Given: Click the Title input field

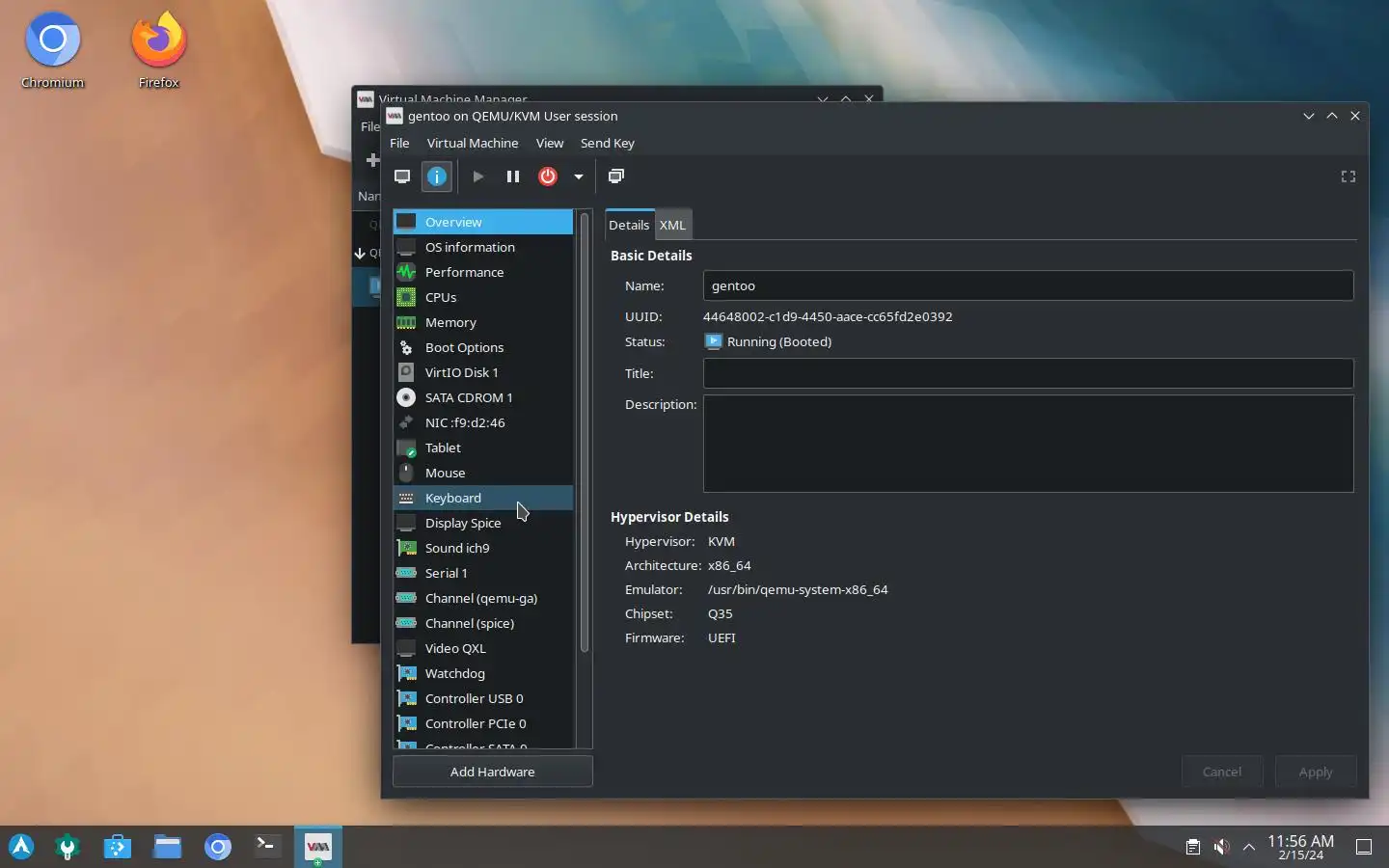Looking at the screenshot, I should [x=1028, y=373].
